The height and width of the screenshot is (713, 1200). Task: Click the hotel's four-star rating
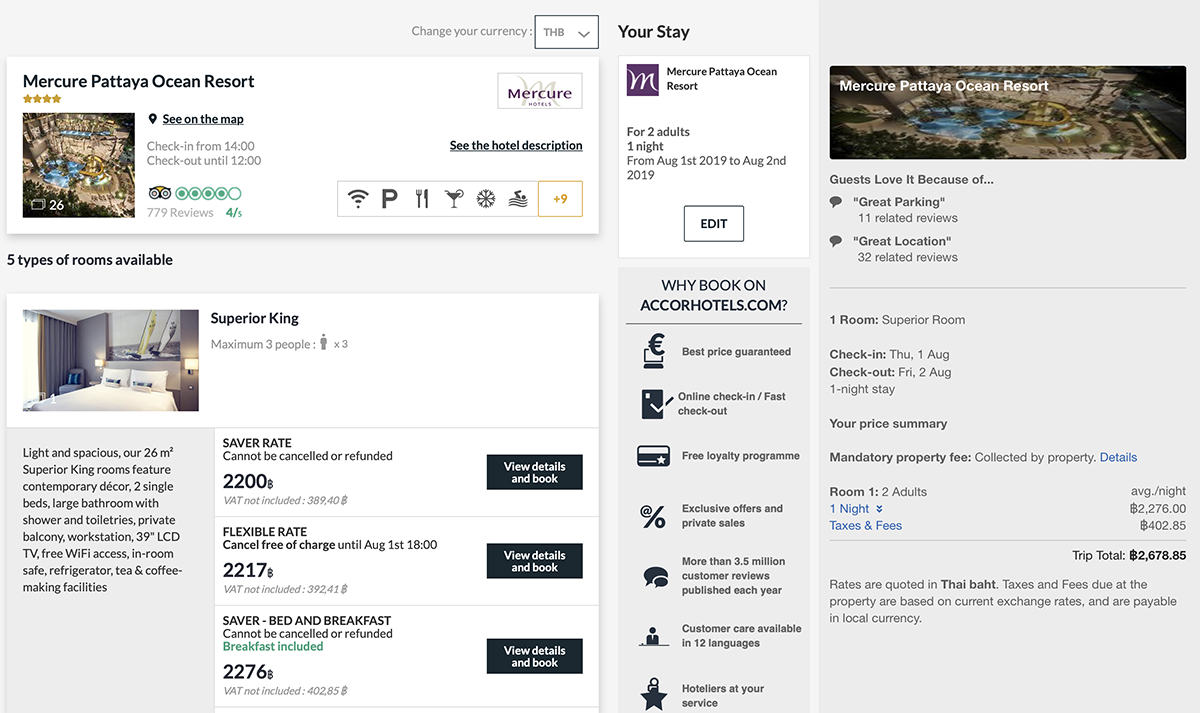point(42,99)
